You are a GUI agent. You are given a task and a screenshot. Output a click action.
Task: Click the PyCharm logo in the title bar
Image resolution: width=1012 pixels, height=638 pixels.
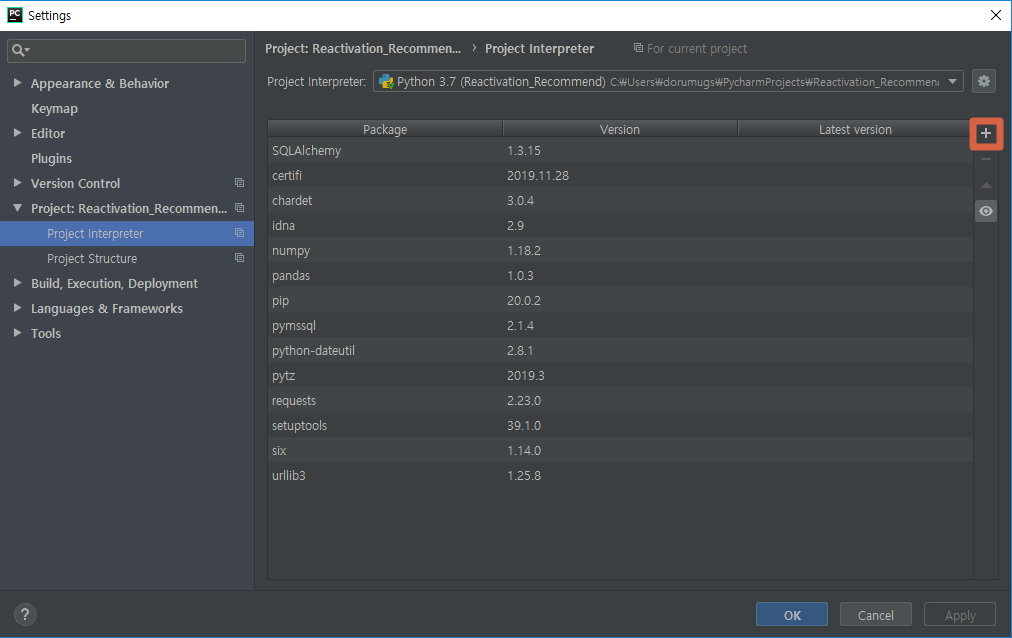[x=14, y=15]
